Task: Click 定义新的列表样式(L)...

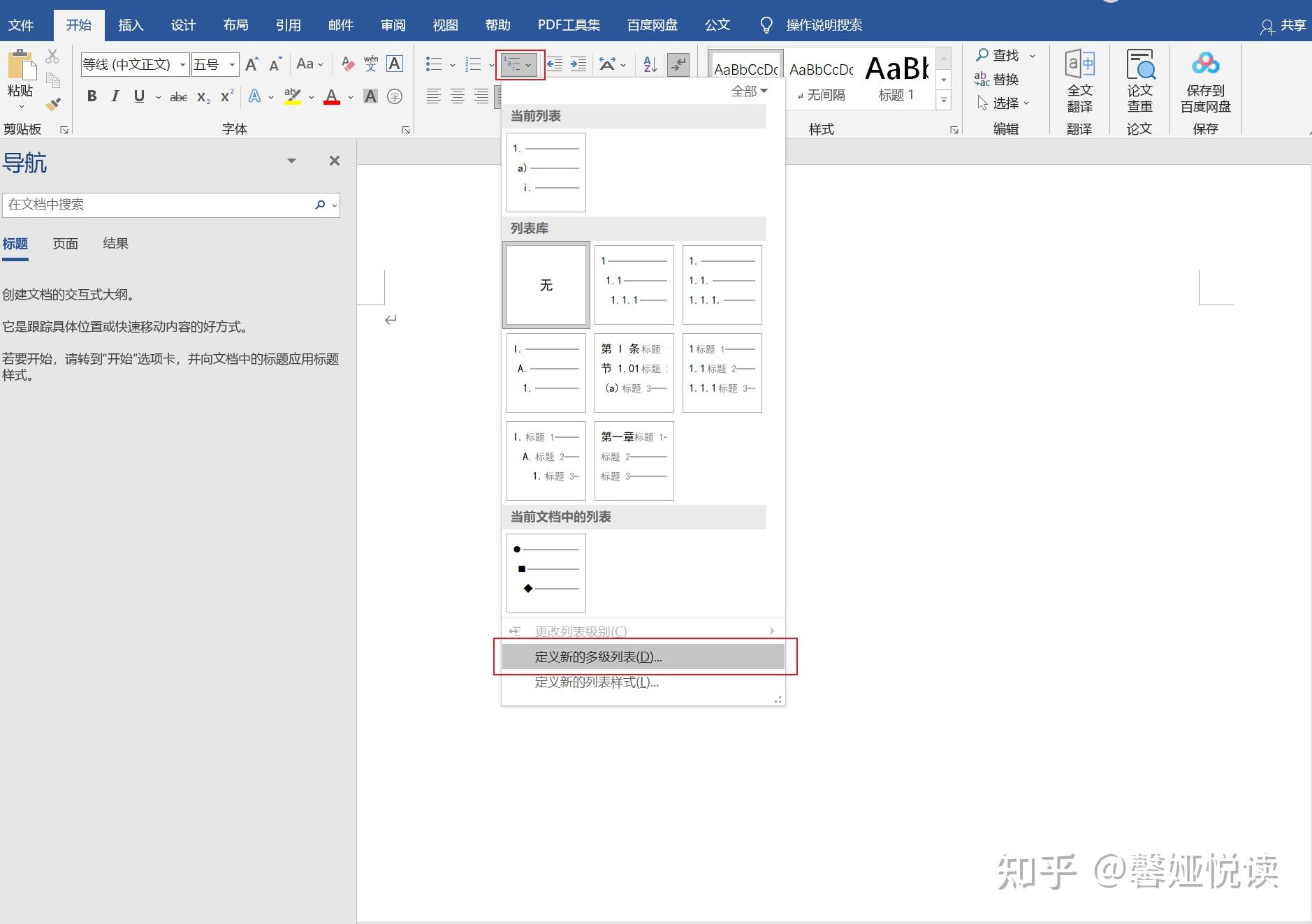Action: click(x=643, y=682)
